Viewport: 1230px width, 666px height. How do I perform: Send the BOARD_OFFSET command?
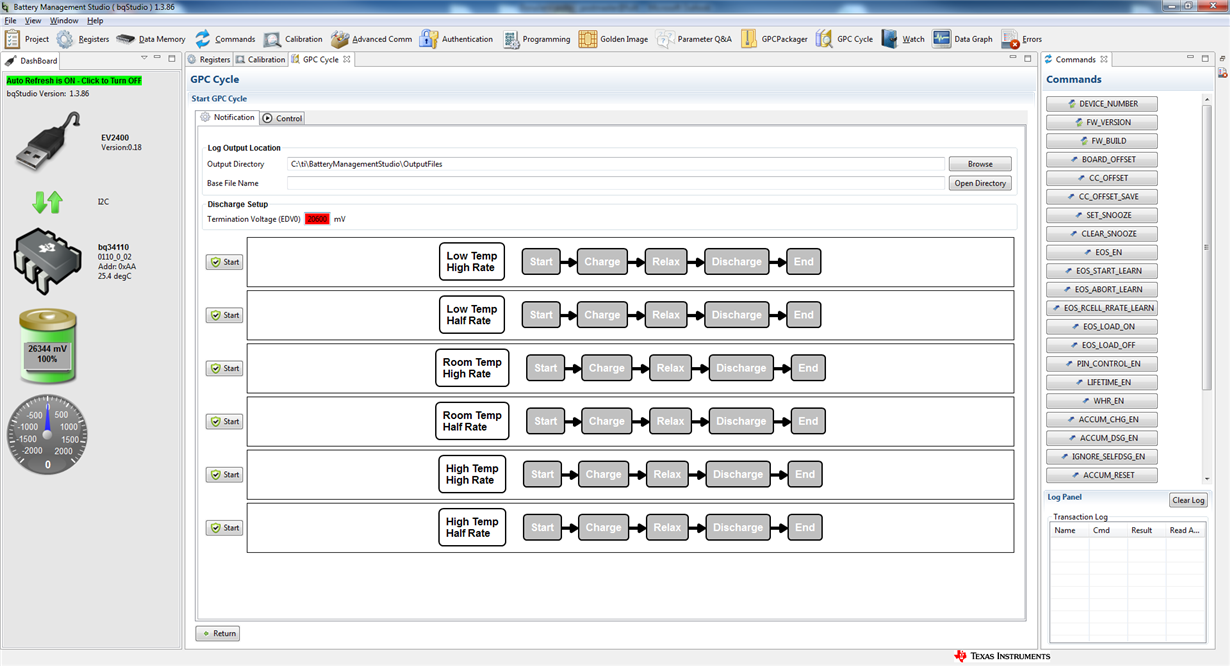point(1102,159)
